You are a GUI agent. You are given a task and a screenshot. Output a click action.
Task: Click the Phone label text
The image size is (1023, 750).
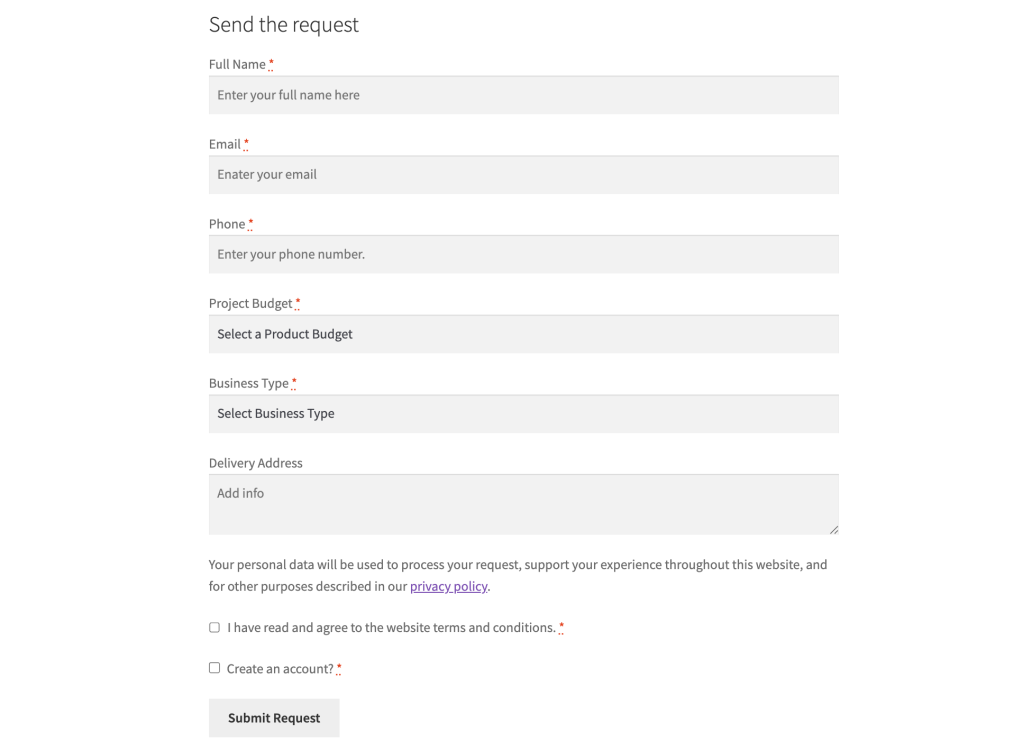tap(225, 223)
